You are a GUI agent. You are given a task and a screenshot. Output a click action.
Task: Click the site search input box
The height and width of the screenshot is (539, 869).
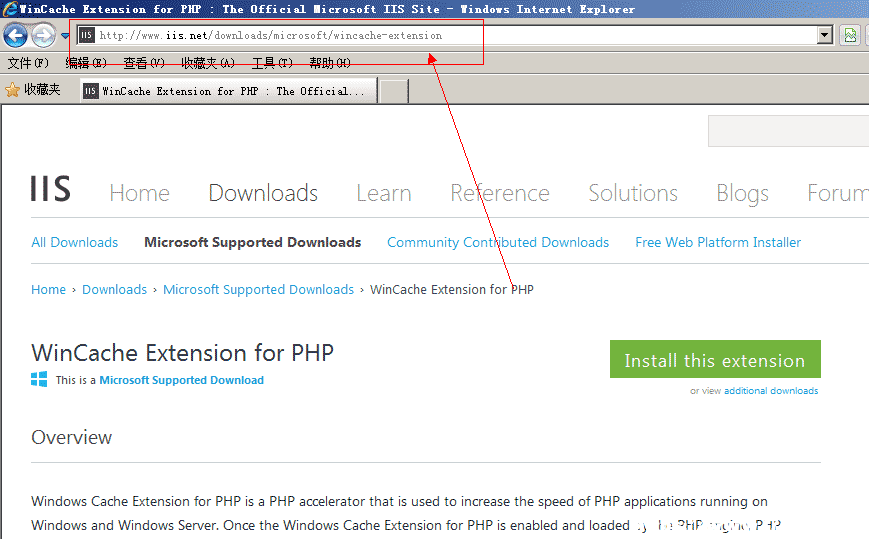pos(788,131)
